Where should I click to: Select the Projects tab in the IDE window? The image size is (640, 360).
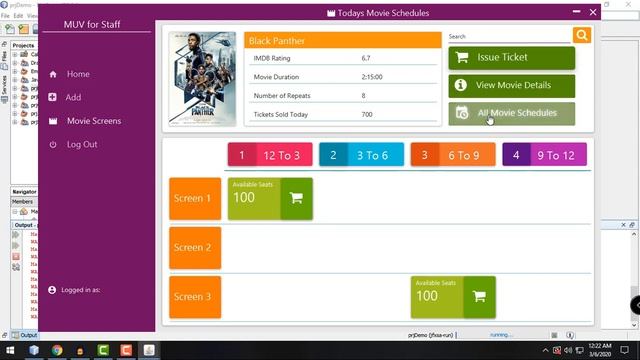point(23,45)
